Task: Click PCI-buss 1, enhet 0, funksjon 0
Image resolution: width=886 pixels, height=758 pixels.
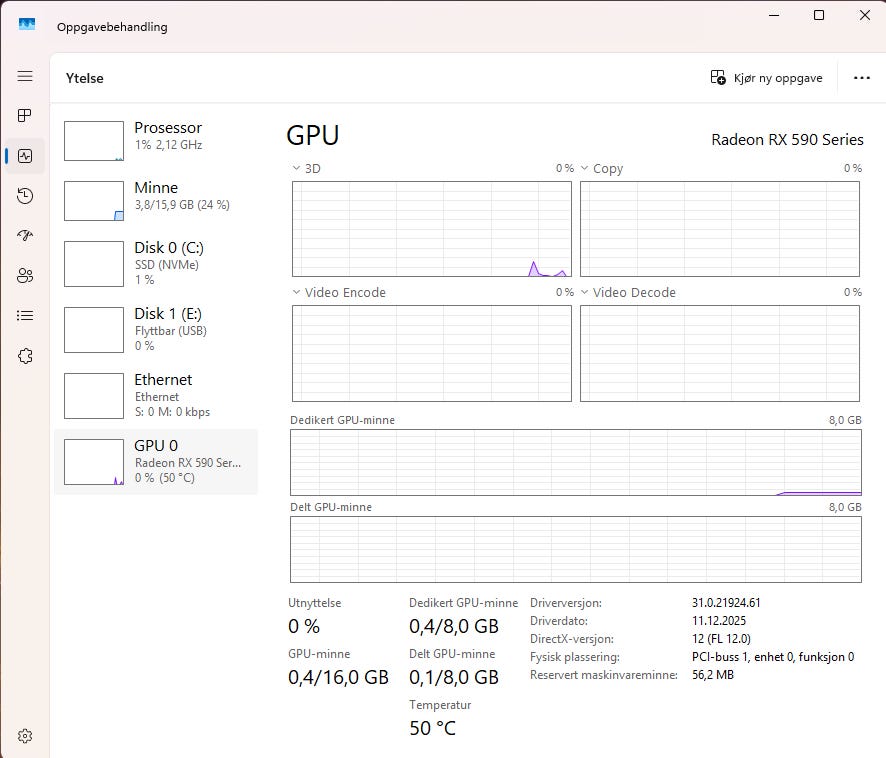Action: pyautogui.click(x=773, y=657)
